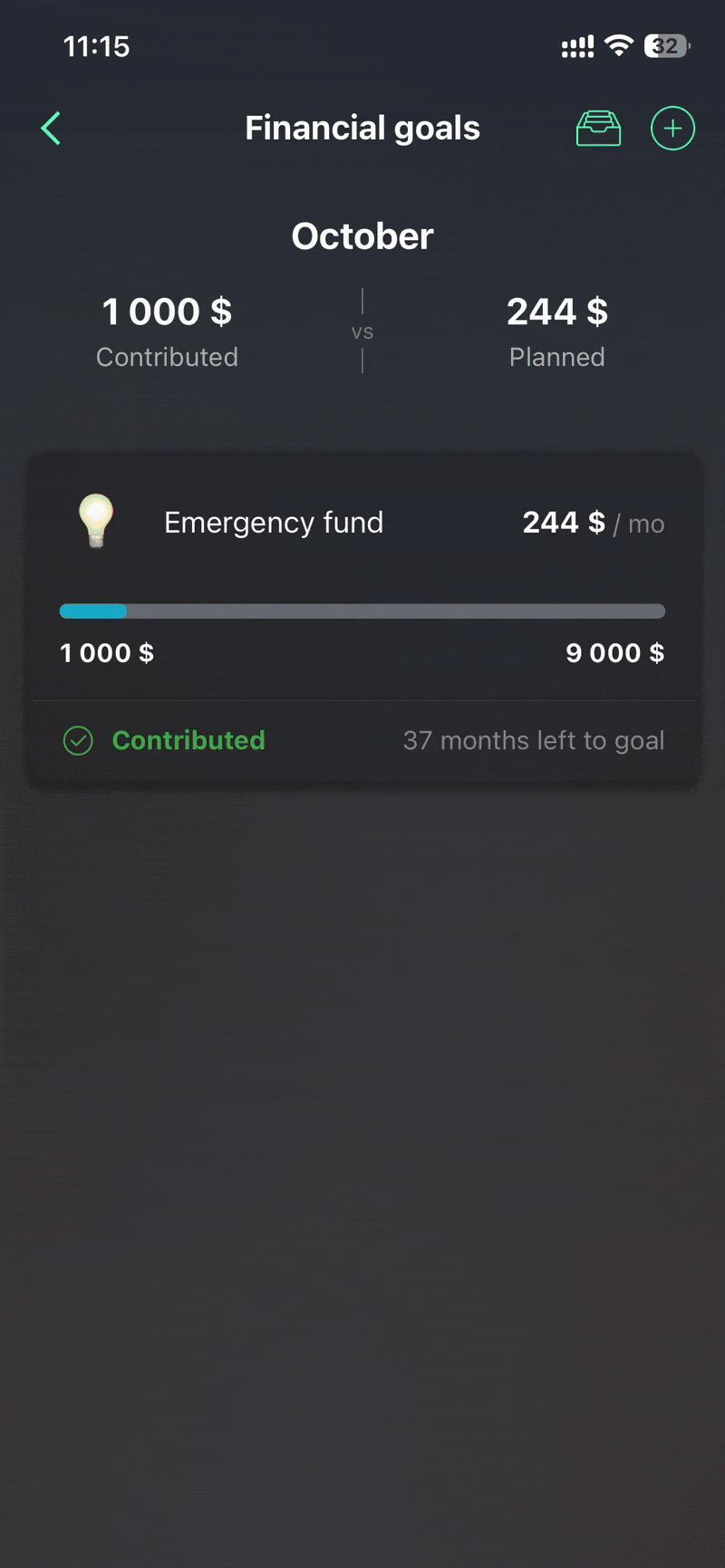Tap the 37 months left to goal text
Screen dimensions: 725x1568
(534, 741)
